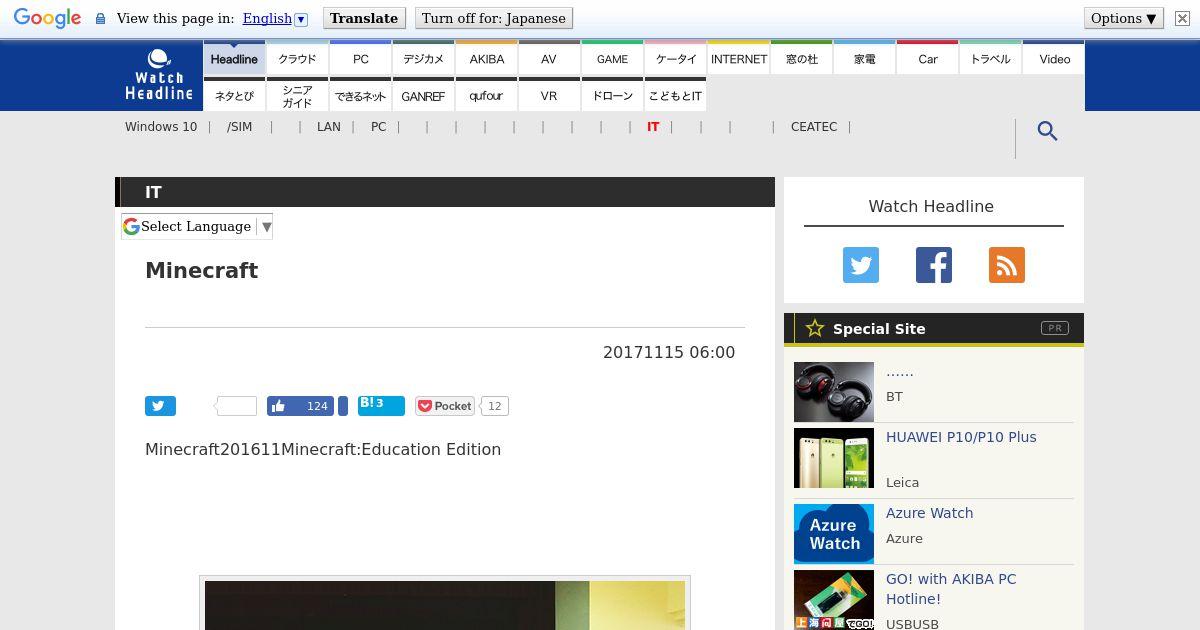Select the quifour tab
Viewport: 1200px width, 630px height.
(x=487, y=96)
